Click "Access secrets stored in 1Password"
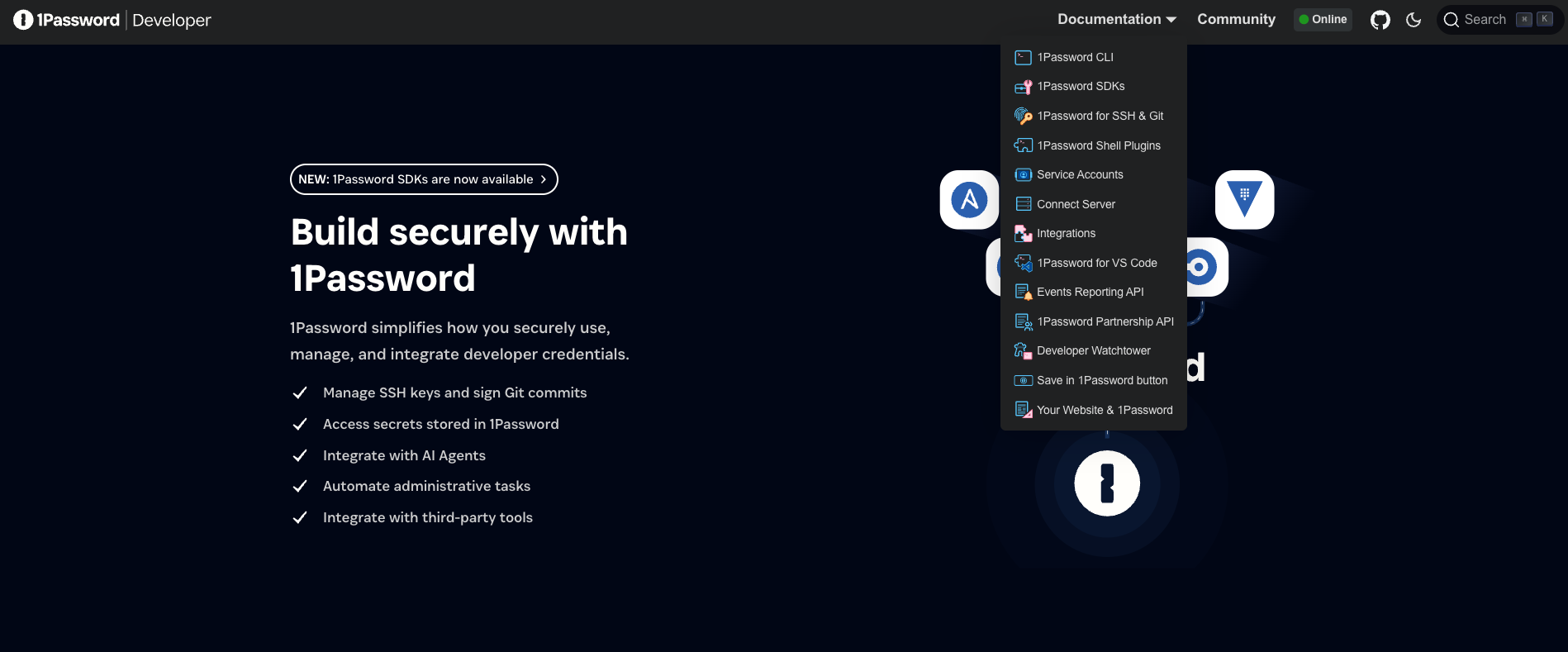The height and width of the screenshot is (652, 1568). pos(441,424)
